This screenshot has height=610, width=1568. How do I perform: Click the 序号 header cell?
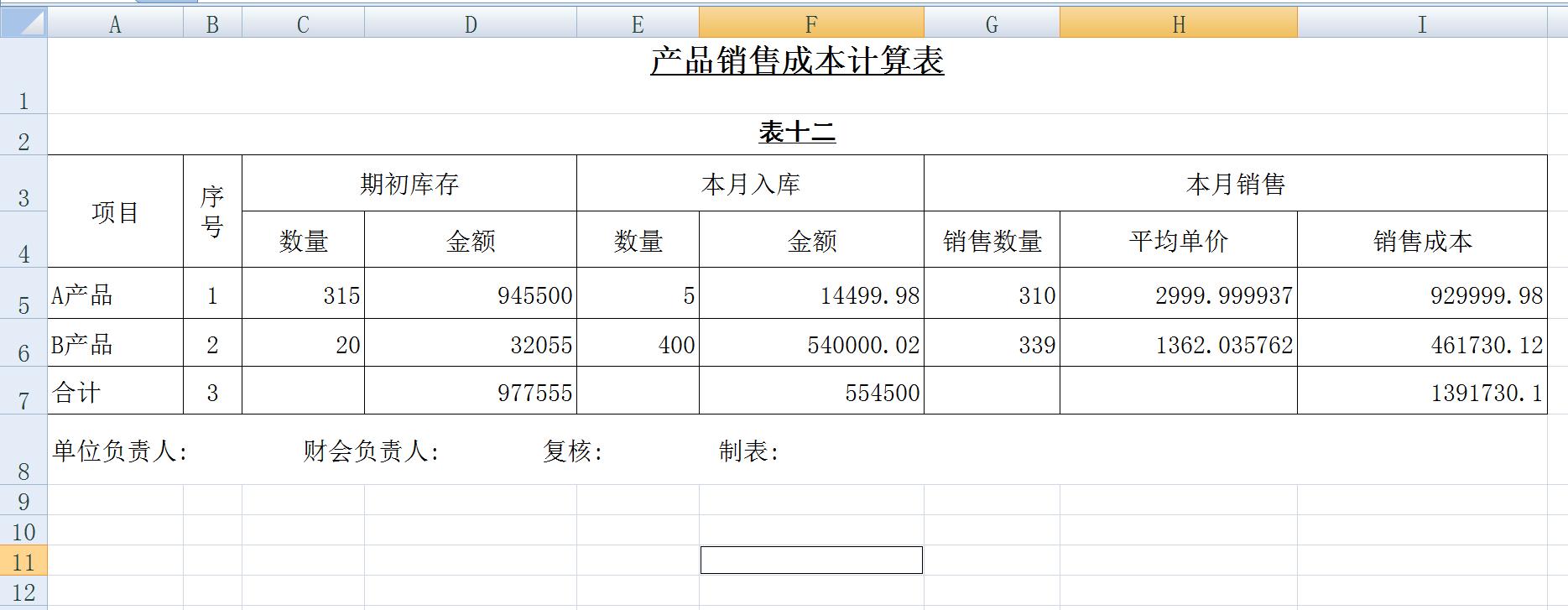(212, 211)
